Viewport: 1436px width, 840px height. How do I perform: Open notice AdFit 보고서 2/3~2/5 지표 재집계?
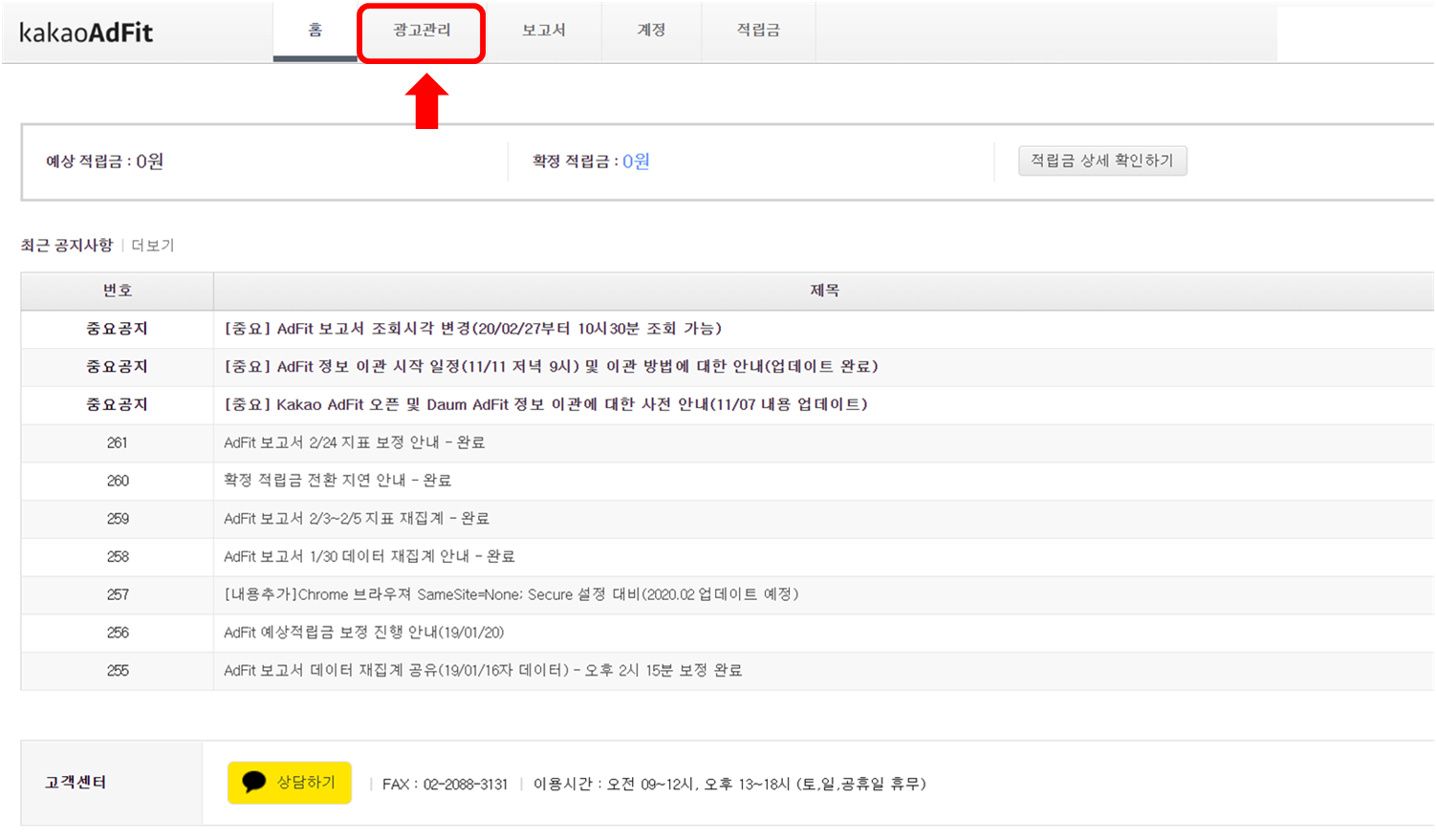(x=357, y=519)
